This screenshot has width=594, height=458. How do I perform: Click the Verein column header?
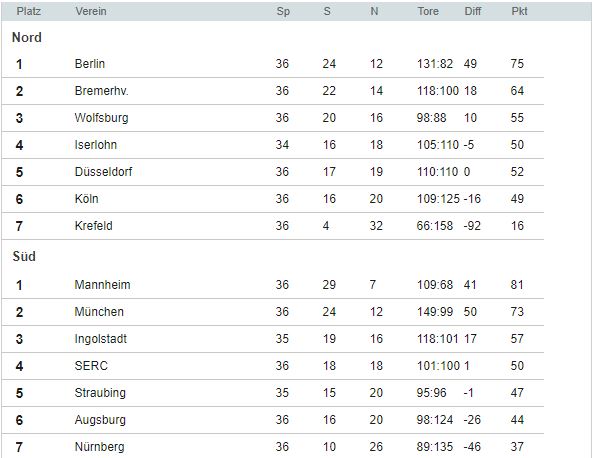91,11
